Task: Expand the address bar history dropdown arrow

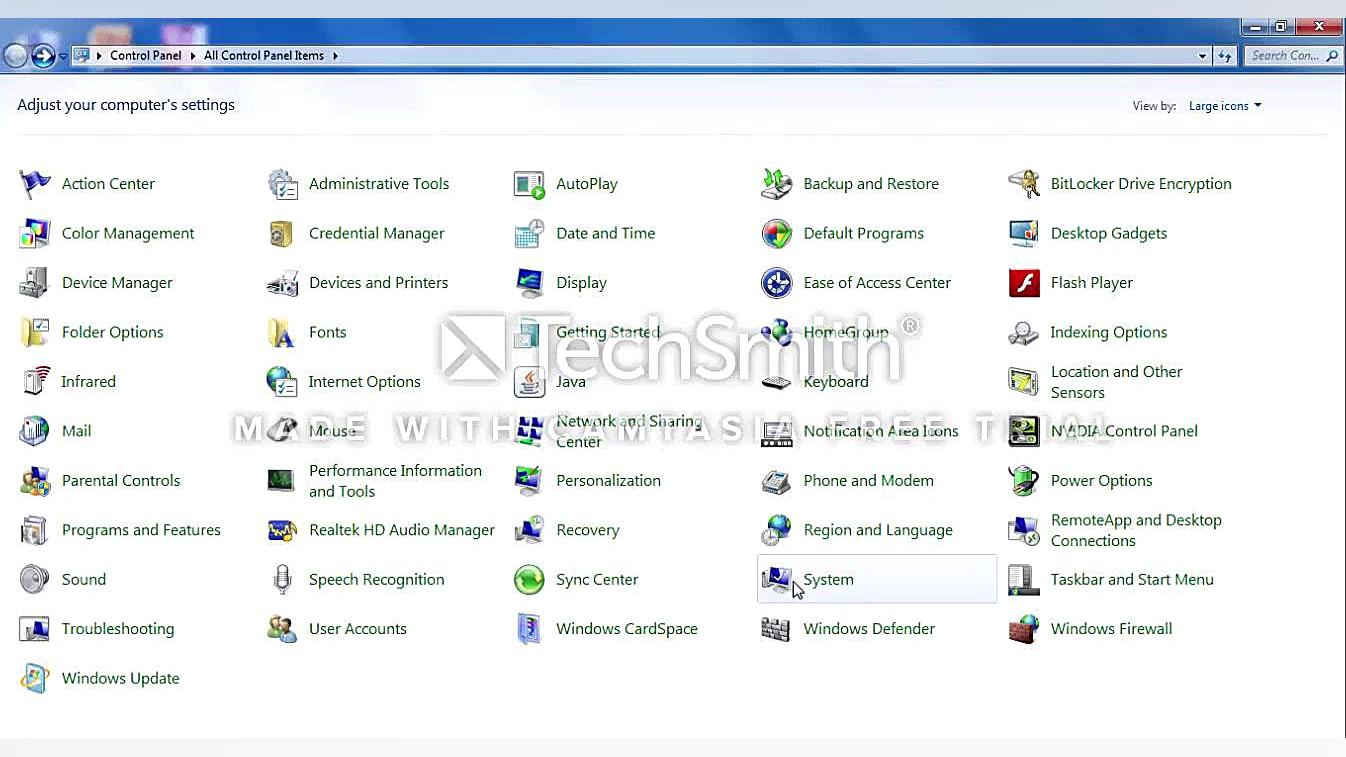Action: point(1202,56)
